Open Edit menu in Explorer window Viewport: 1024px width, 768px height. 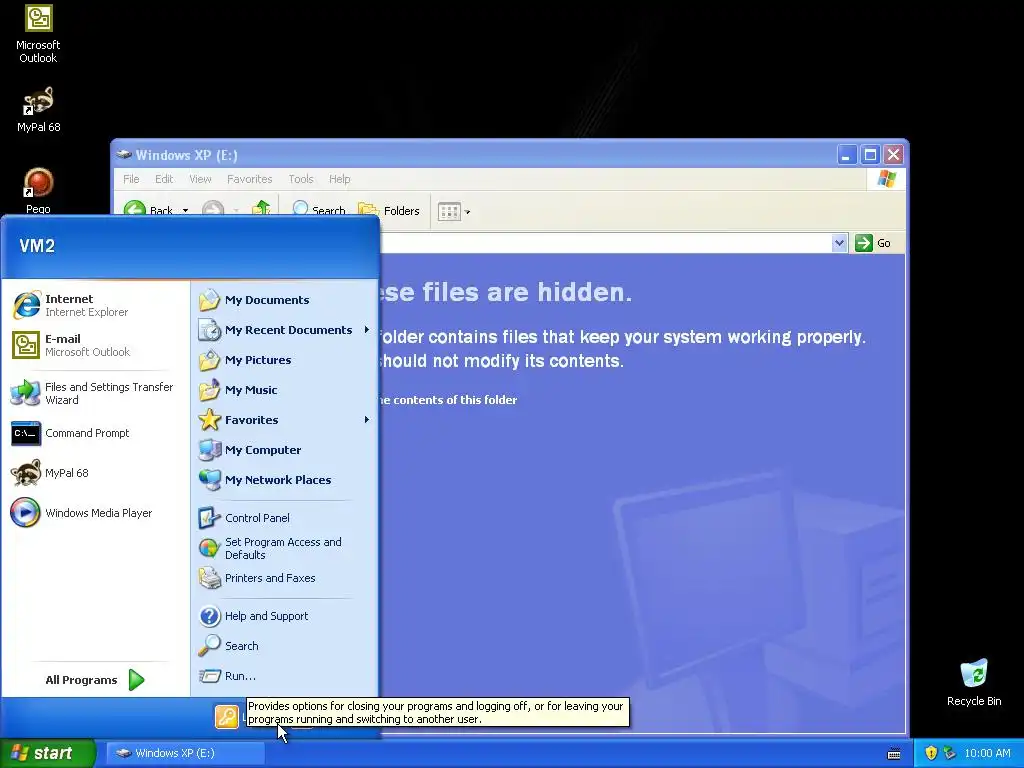click(x=164, y=179)
